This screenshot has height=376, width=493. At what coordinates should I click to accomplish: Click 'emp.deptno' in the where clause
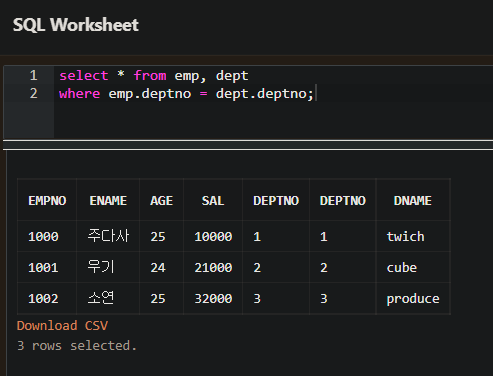pos(150,94)
